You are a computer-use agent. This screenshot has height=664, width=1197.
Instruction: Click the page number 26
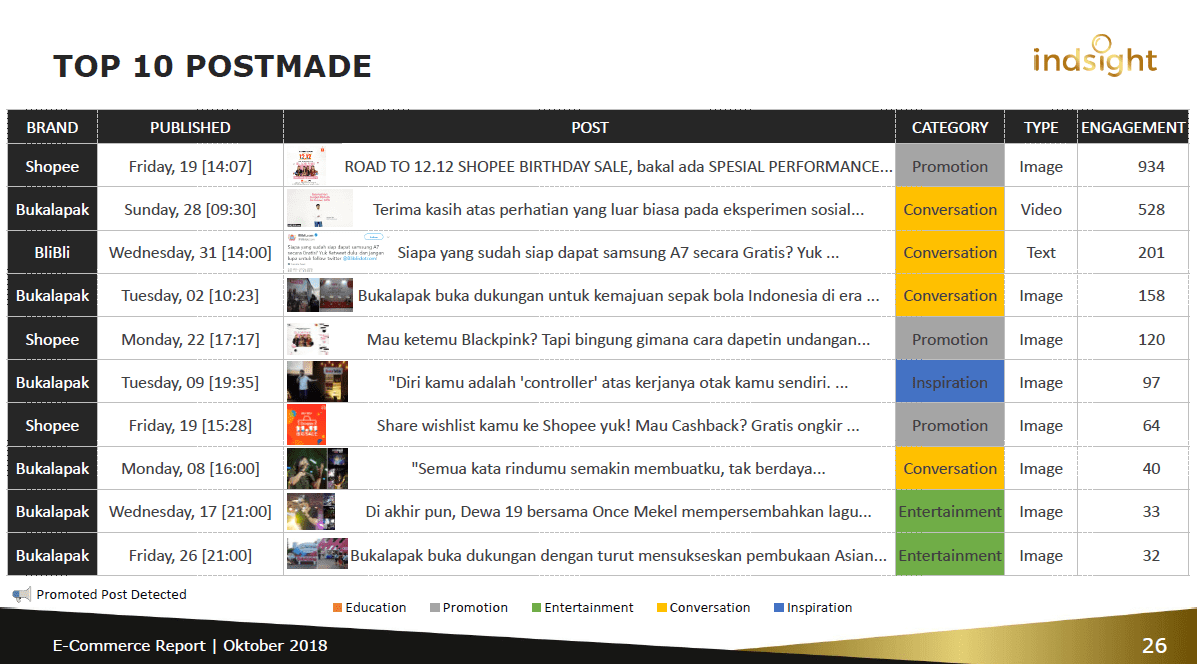pos(1154,646)
